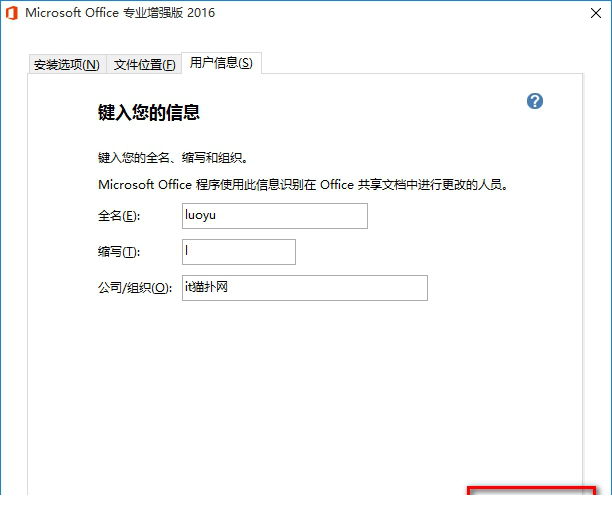612x514 pixels.
Task: Open the blue help question mark icon
Action: click(x=535, y=101)
